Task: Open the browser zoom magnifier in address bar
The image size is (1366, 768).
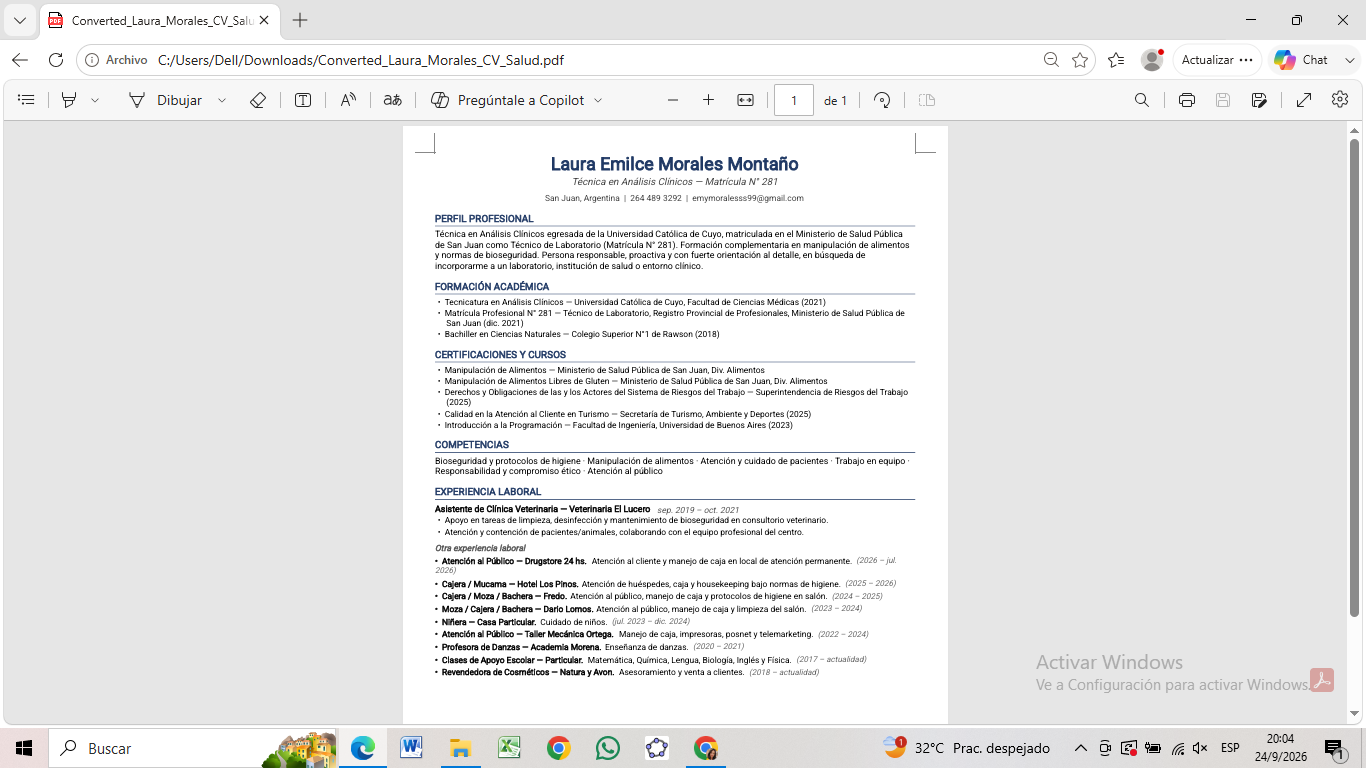Action: coord(1051,60)
